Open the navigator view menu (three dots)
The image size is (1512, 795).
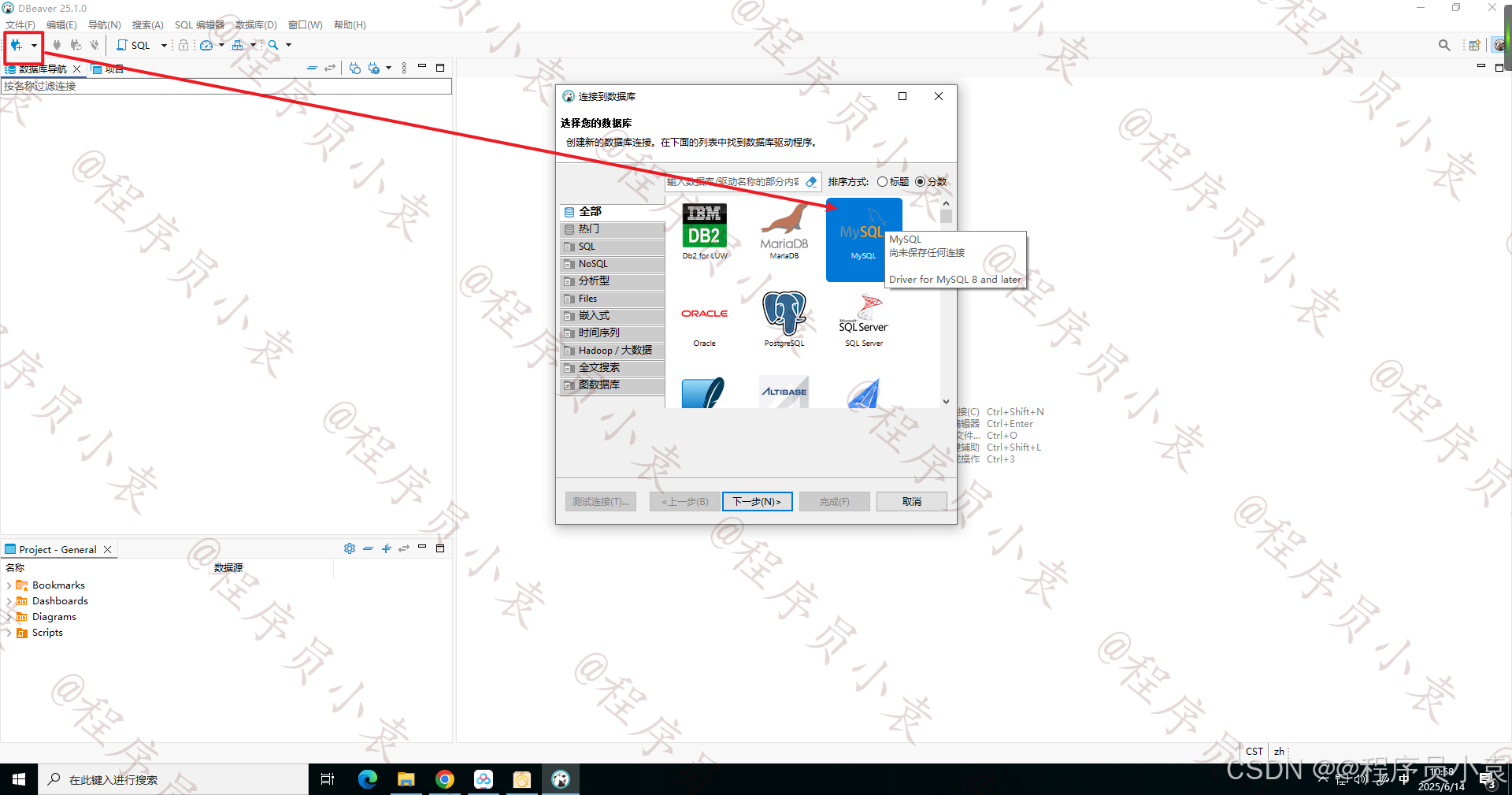[x=404, y=69]
